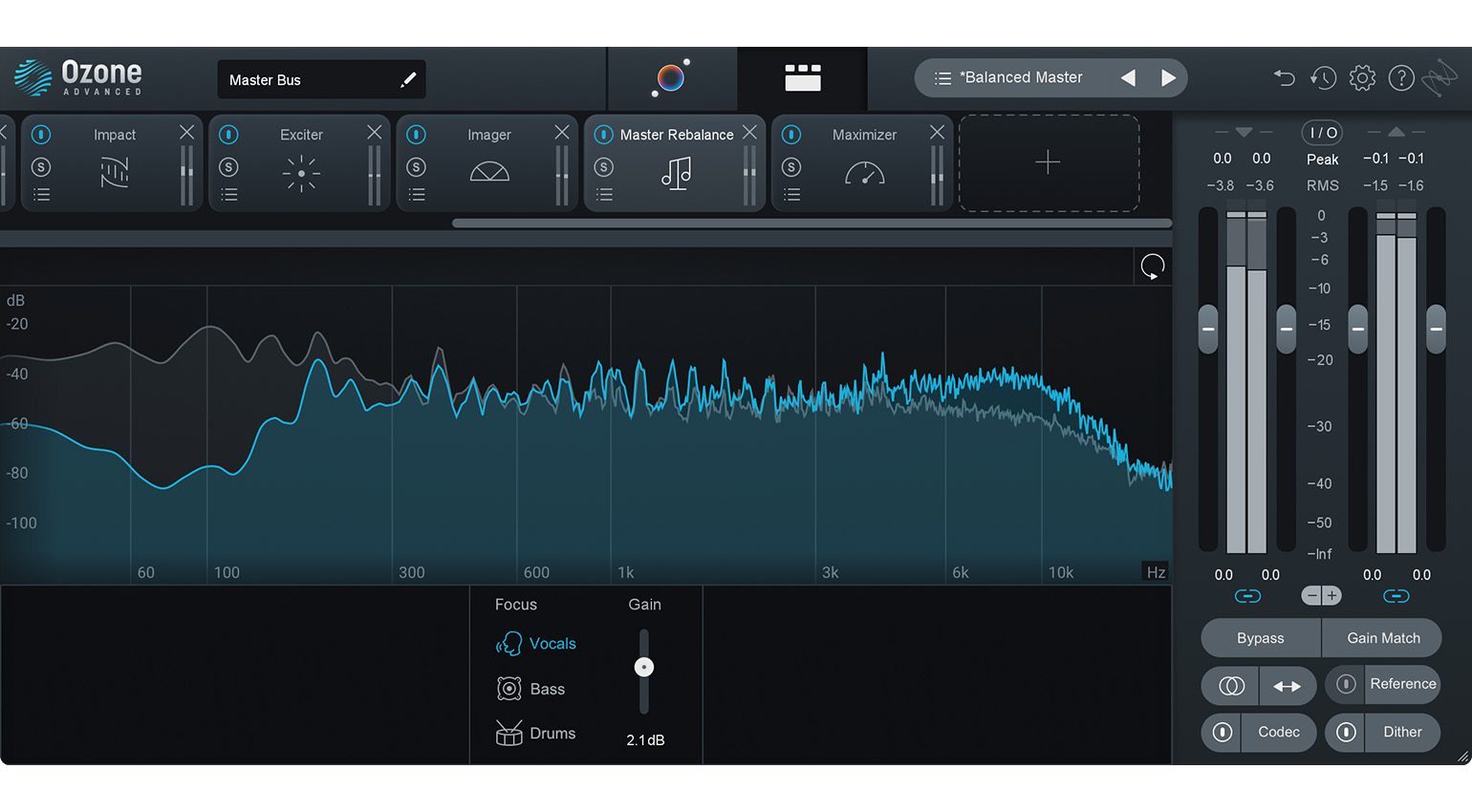The image size is (1472, 812).
Task: Open the Exciter module preset list icon
Action: (x=229, y=195)
